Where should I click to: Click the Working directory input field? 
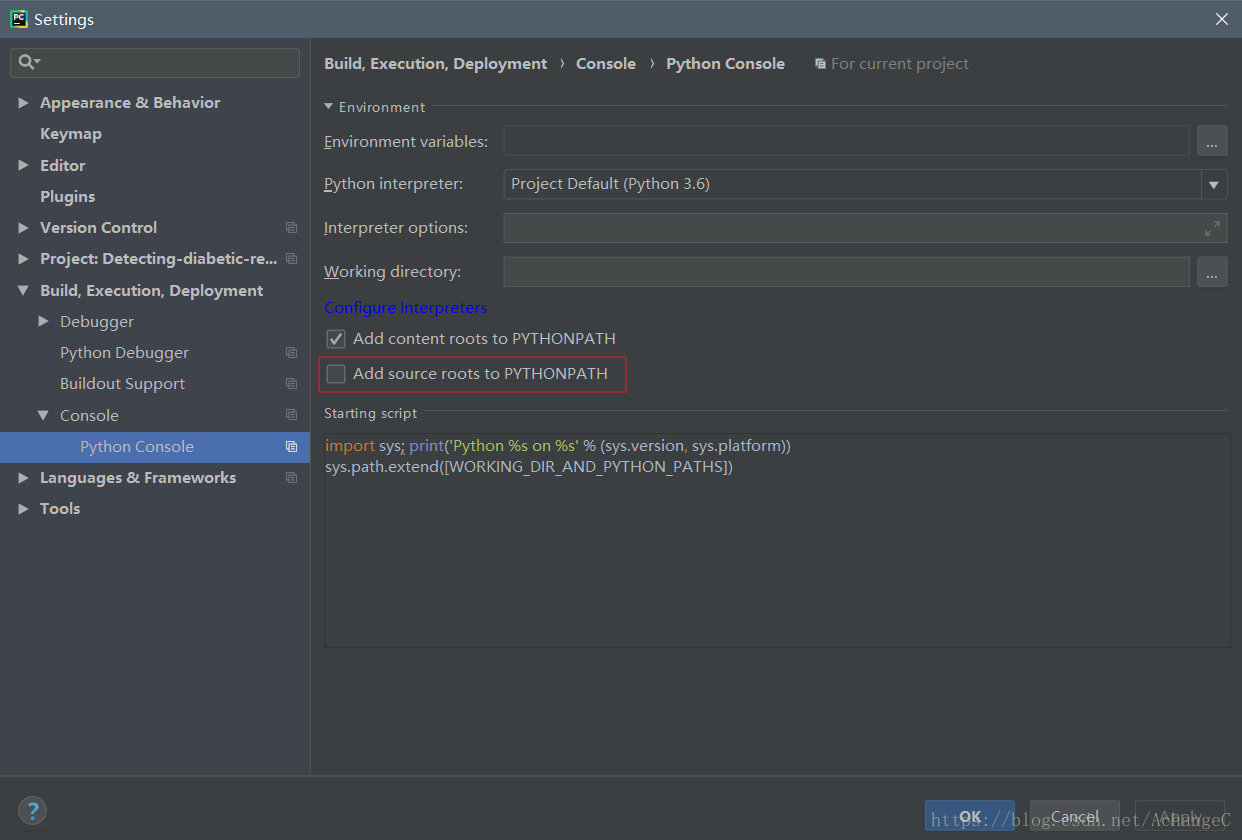click(x=847, y=272)
